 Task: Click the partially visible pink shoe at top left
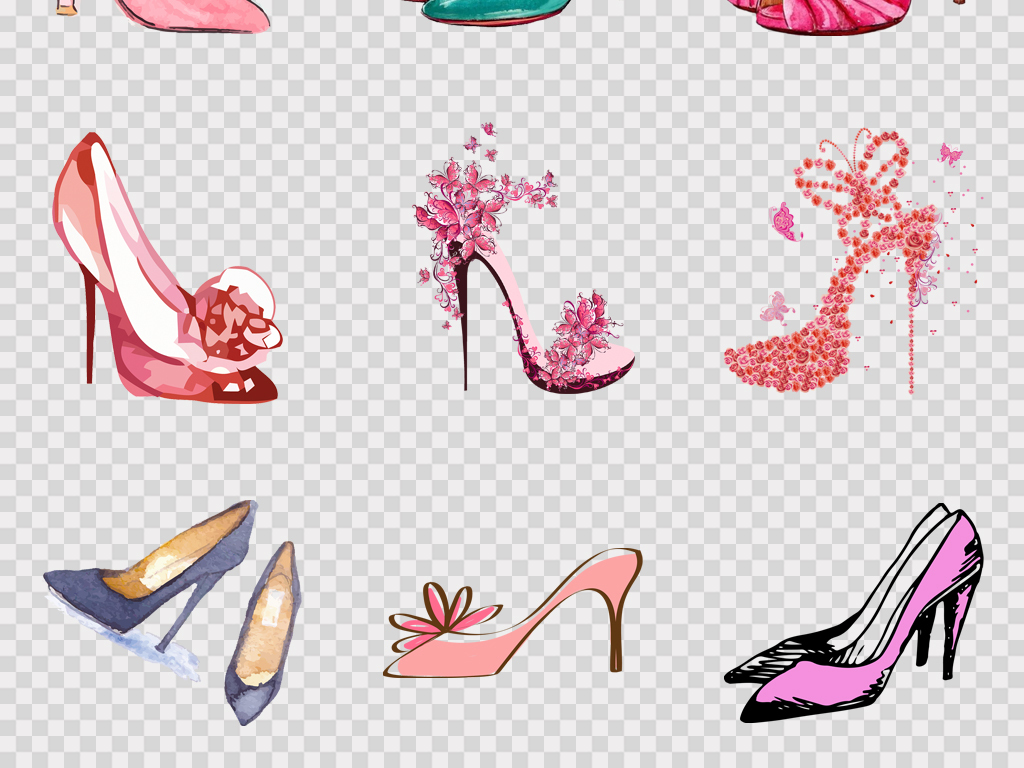(200, 14)
